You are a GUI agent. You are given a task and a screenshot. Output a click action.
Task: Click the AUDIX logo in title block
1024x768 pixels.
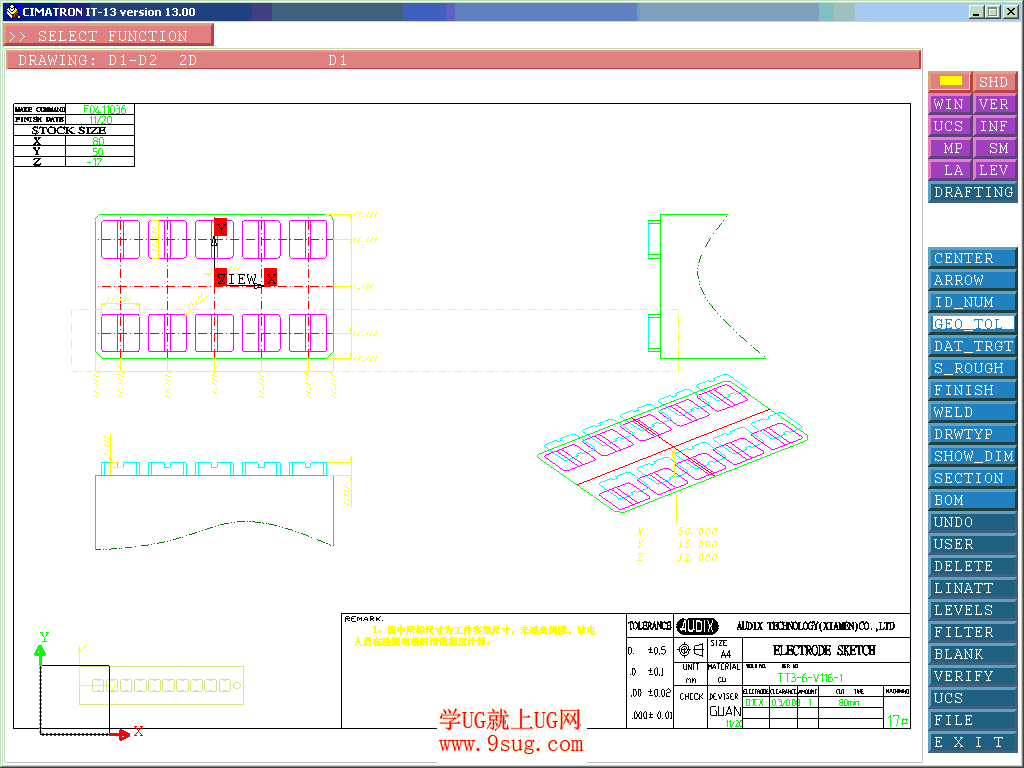(x=697, y=626)
